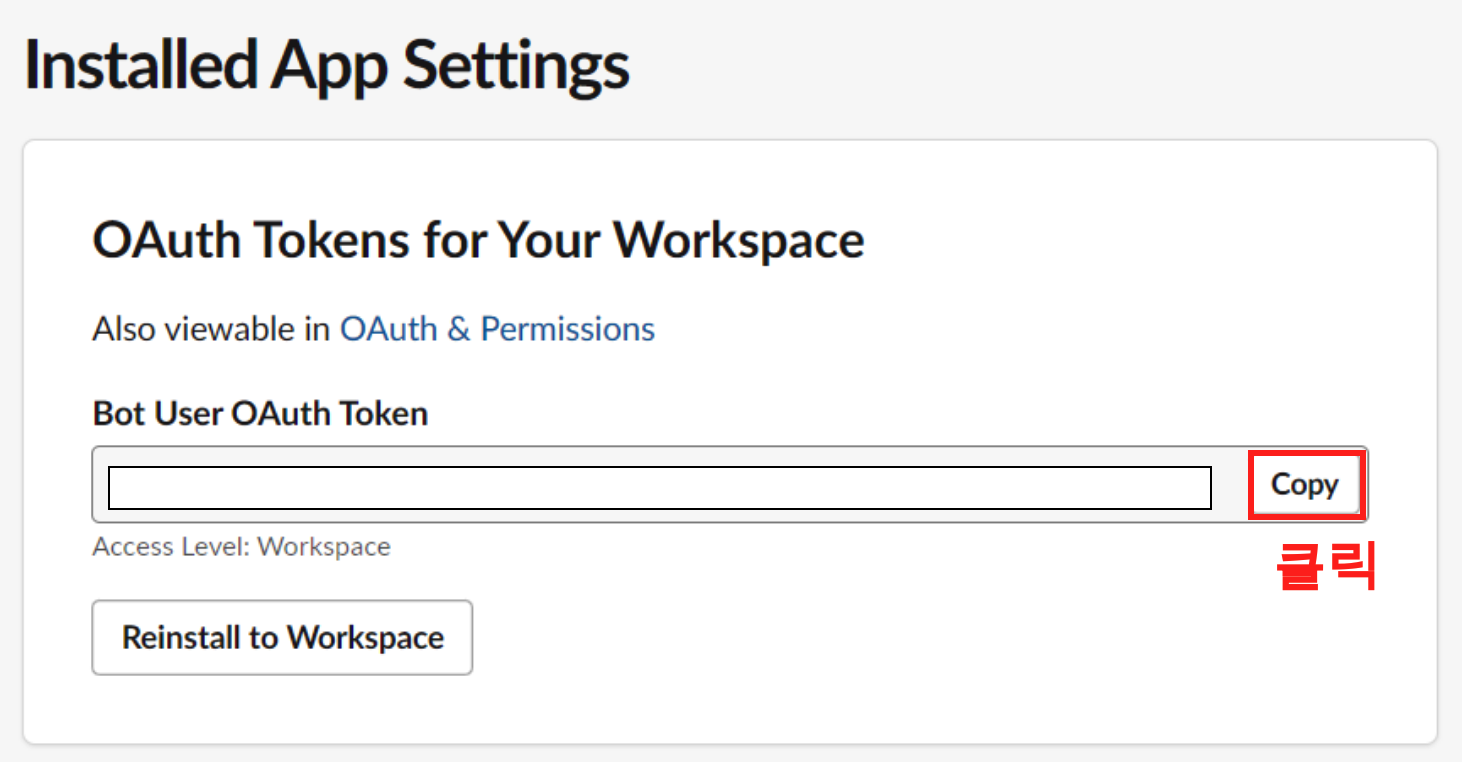The image size is (1462, 762).
Task: Focus the Bot User OAuth Token field
Action: tap(730, 485)
